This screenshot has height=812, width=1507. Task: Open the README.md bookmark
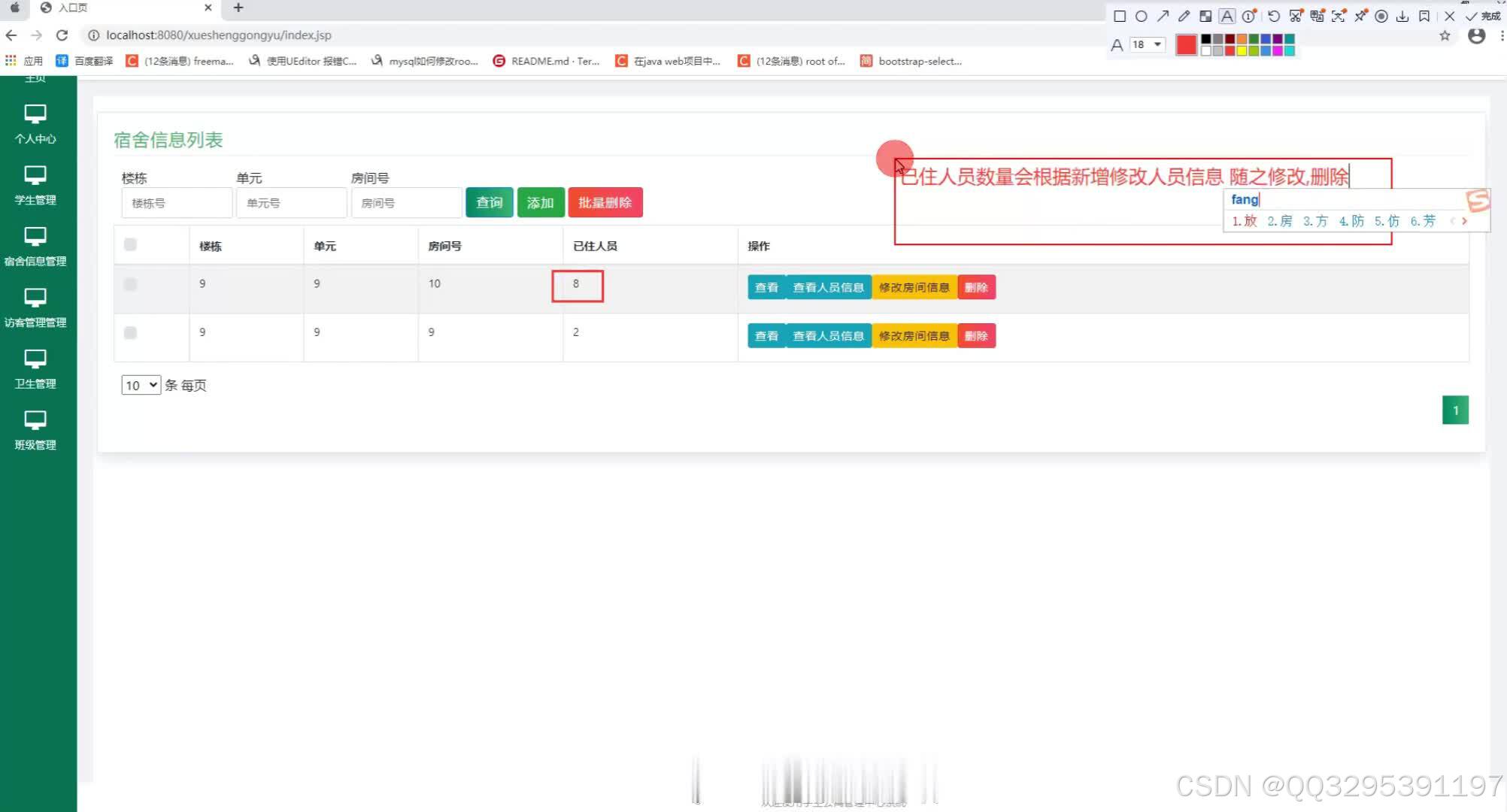coord(547,61)
